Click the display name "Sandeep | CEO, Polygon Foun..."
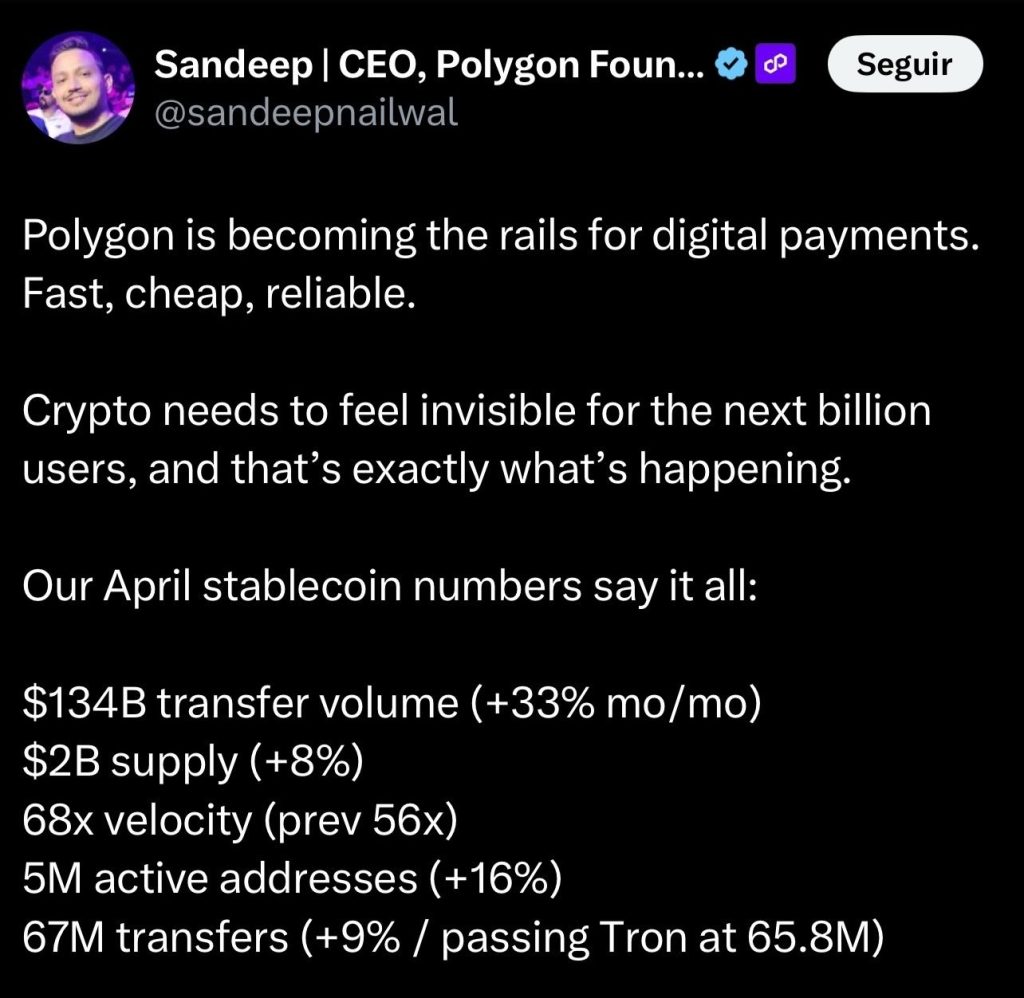Image resolution: width=1024 pixels, height=998 pixels. (429, 66)
